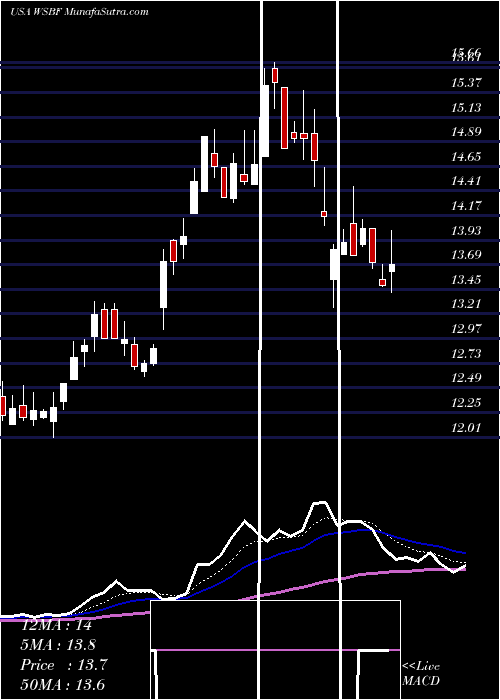This screenshot has width=500, height=700.
Task: Click the <<Live label
Action: click(421, 667)
